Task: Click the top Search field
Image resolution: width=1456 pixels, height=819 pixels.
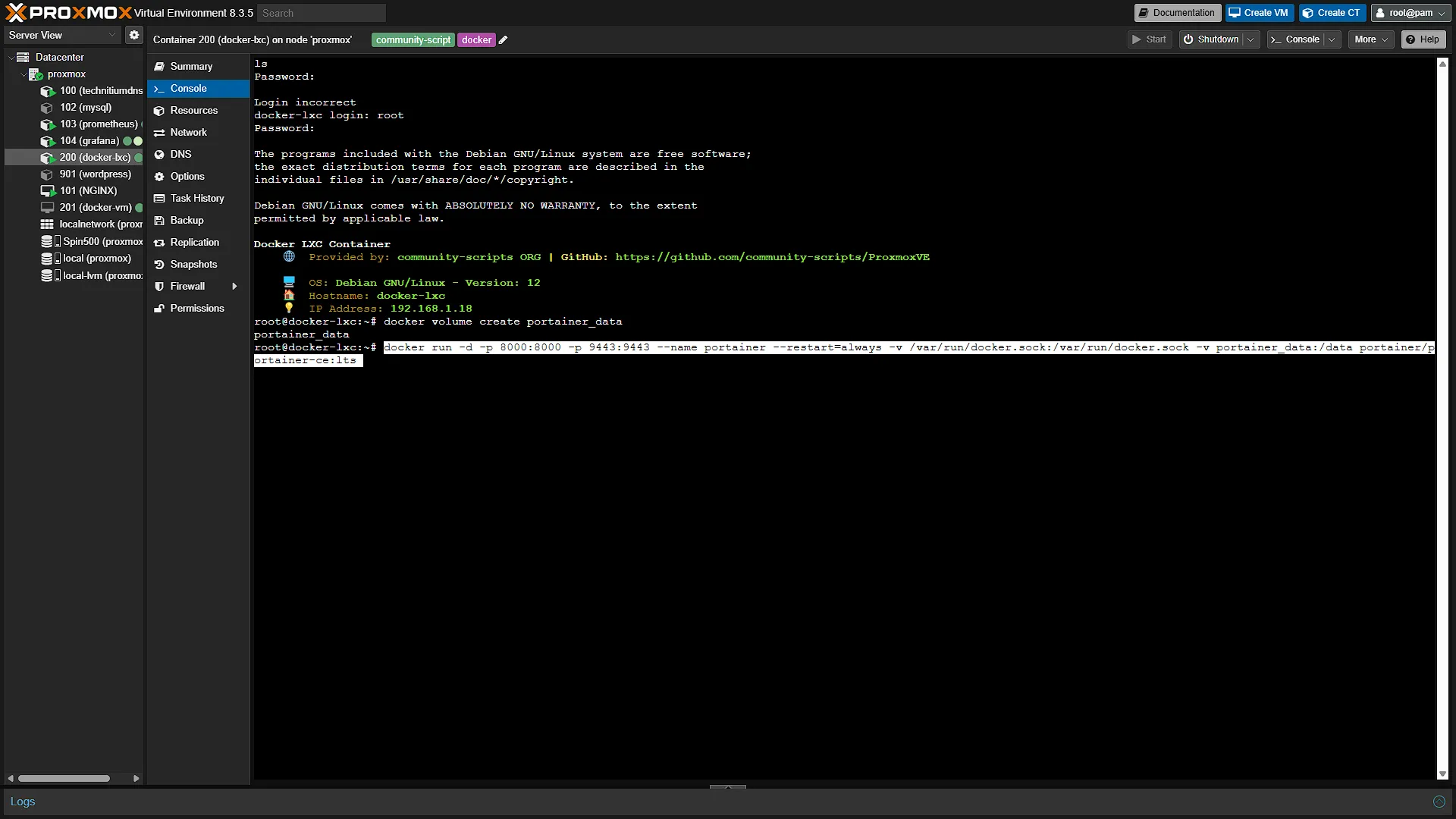Action: [x=321, y=13]
